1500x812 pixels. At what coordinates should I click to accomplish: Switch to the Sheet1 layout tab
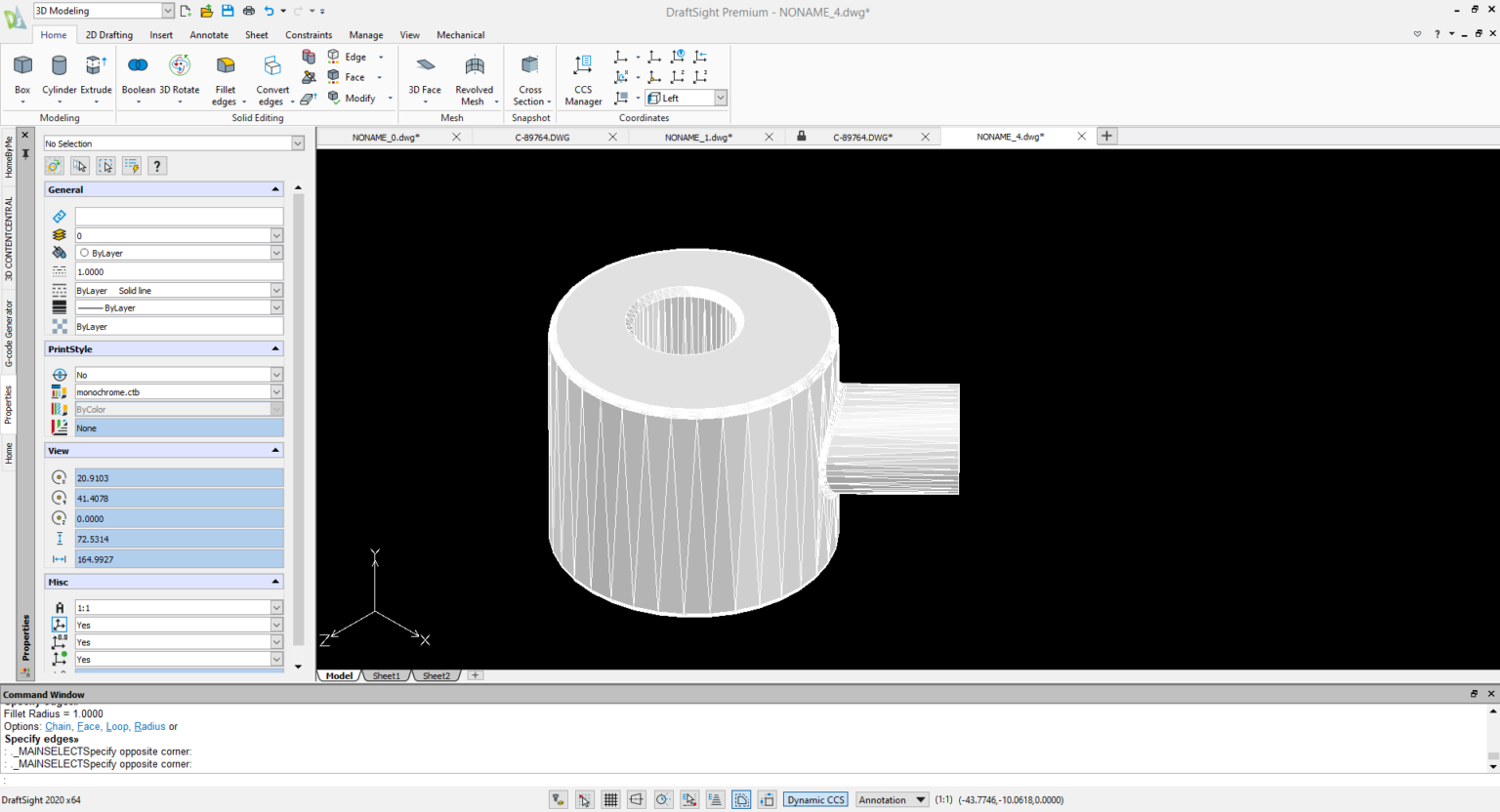tap(386, 675)
